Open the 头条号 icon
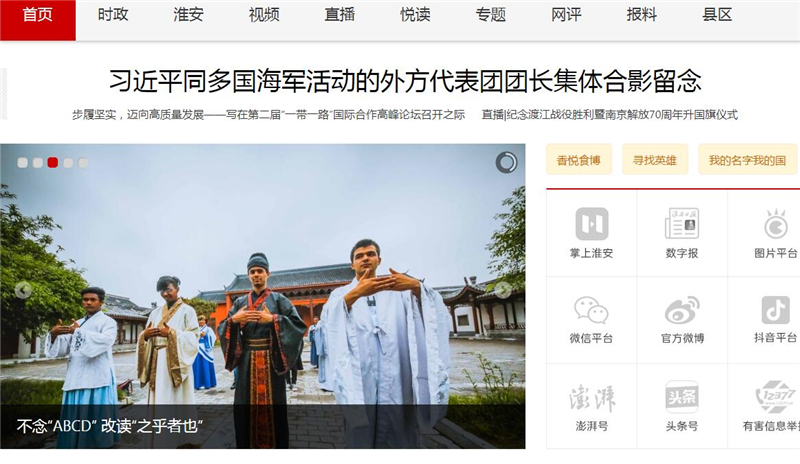 click(682, 397)
